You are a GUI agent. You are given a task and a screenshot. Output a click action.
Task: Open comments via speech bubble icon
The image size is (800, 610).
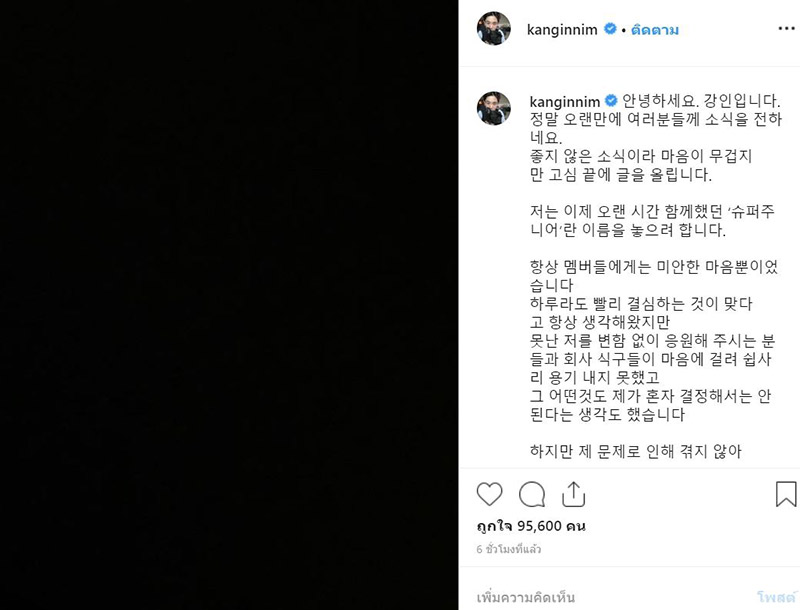pyautogui.click(x=532, y=494)
